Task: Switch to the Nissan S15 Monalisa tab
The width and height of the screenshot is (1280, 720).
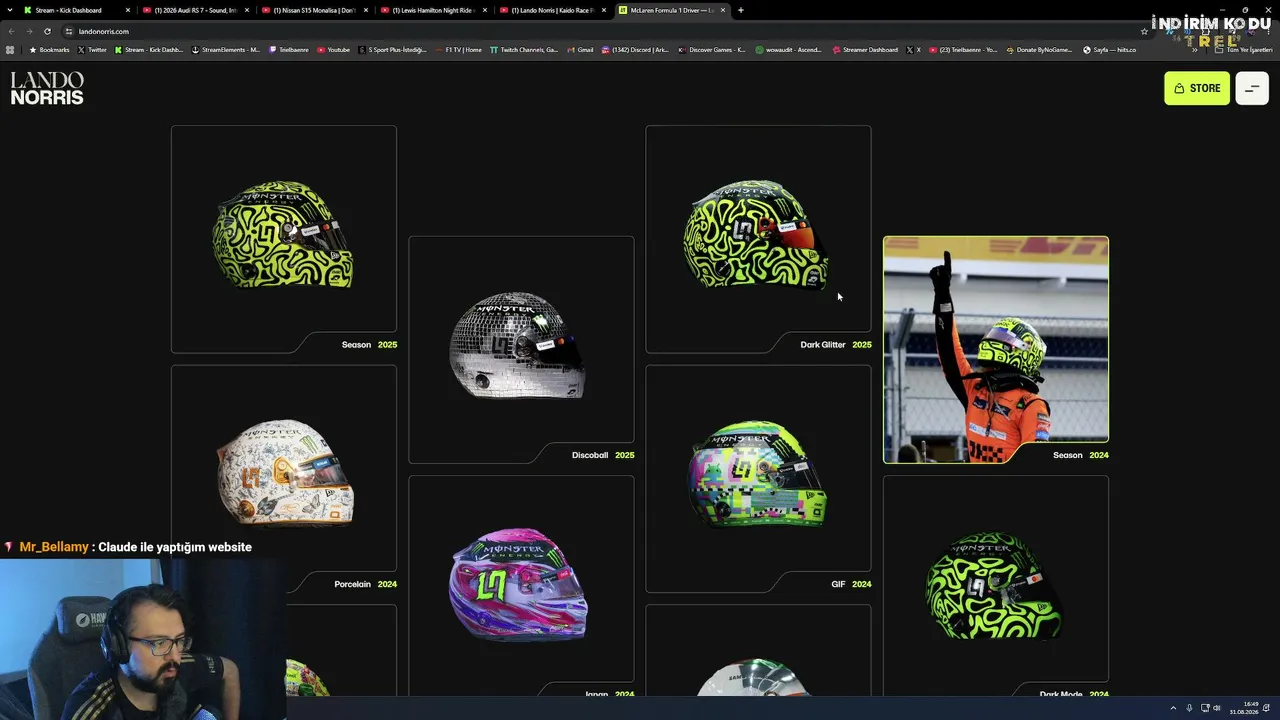Action: [x=314, y=10]
